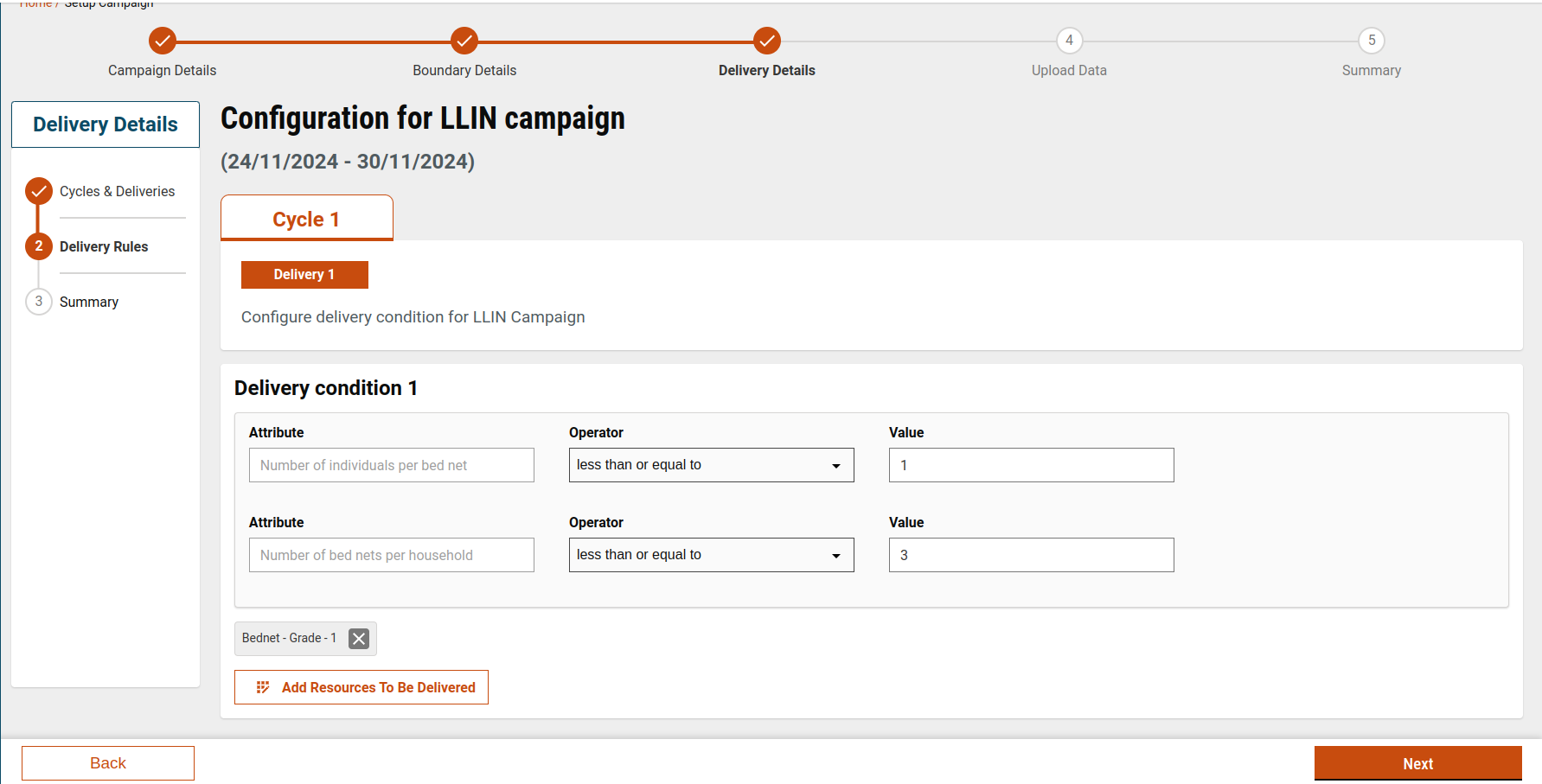Viewport: 1542px width, 784px height.
Task: Click the Value field containing 1
Action: click(1031, 465)
